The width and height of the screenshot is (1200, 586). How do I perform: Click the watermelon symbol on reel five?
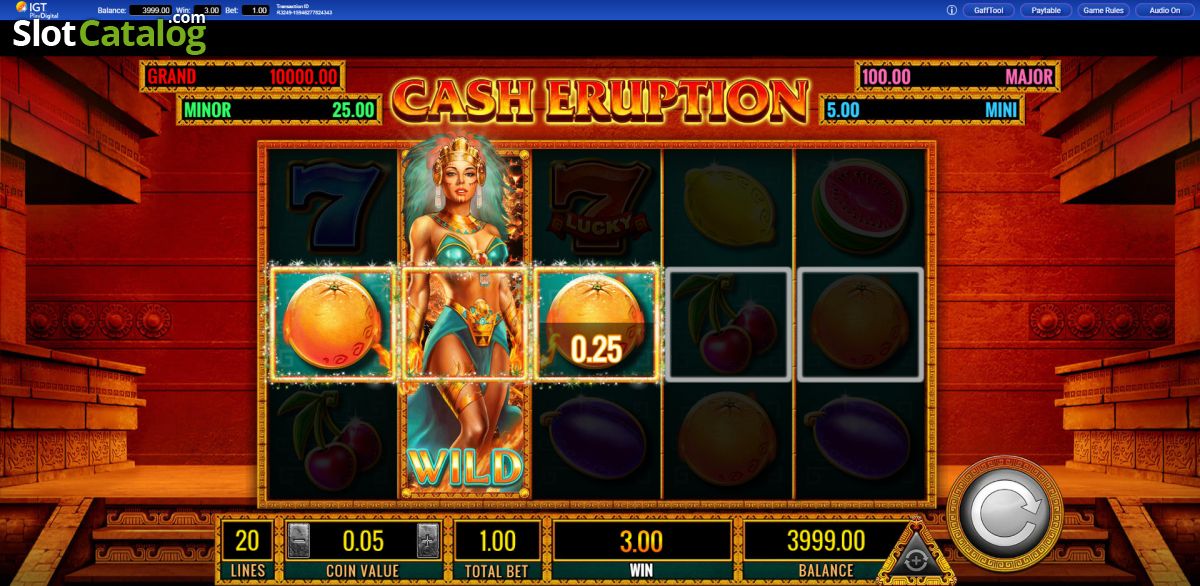(860, 204)
